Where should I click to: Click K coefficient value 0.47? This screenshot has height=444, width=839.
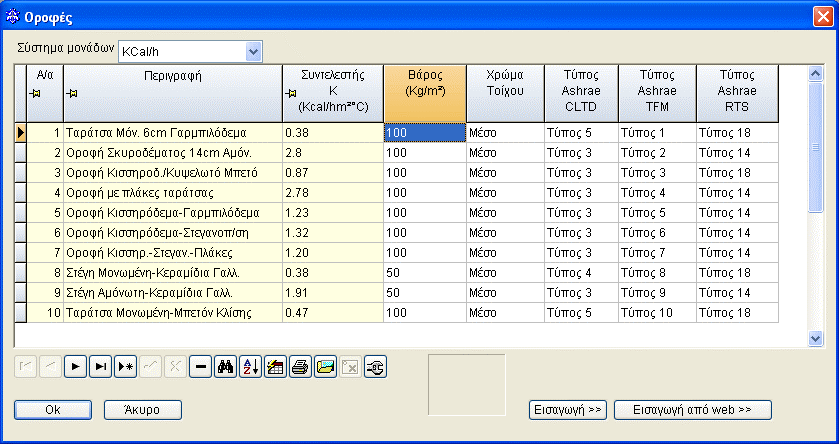pos(333,312)
